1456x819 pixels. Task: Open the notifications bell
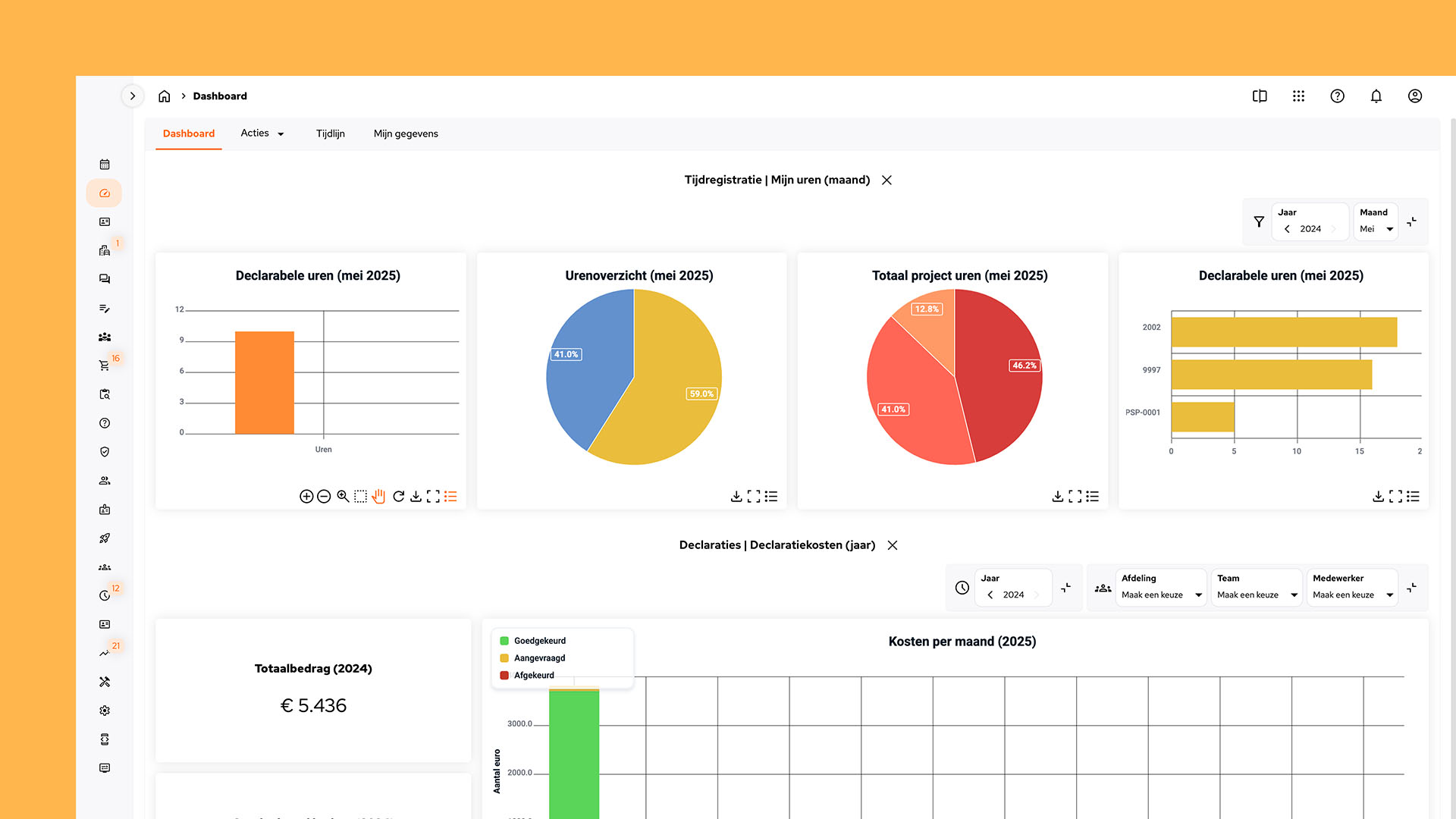[1376, 96]
